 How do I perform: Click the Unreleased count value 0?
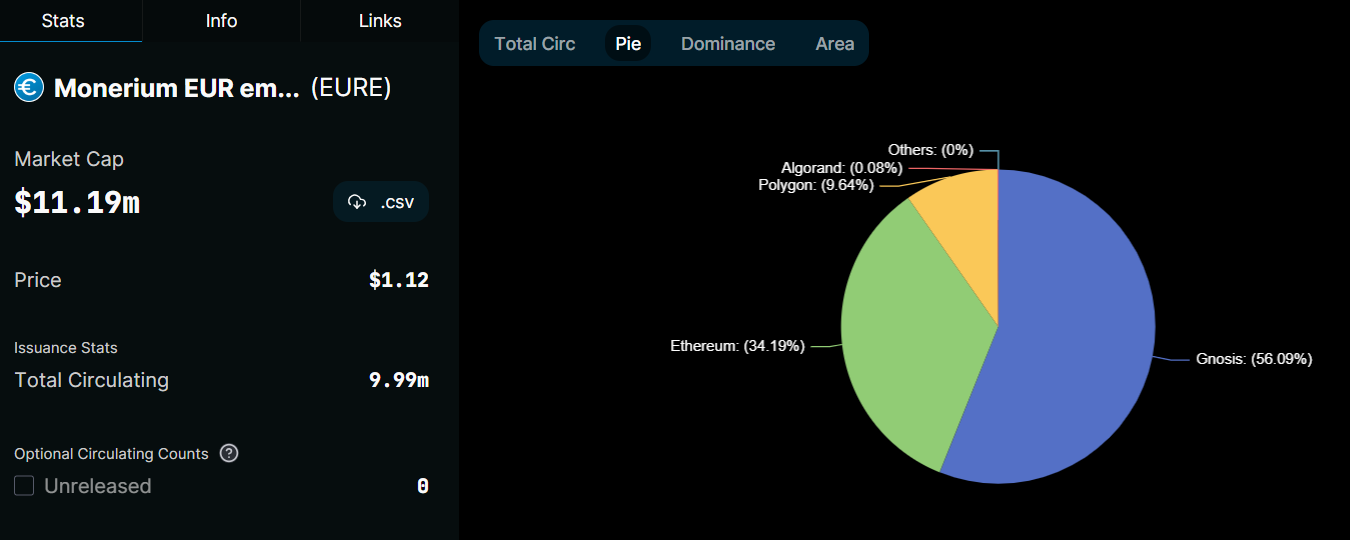(x=423, y=486)
